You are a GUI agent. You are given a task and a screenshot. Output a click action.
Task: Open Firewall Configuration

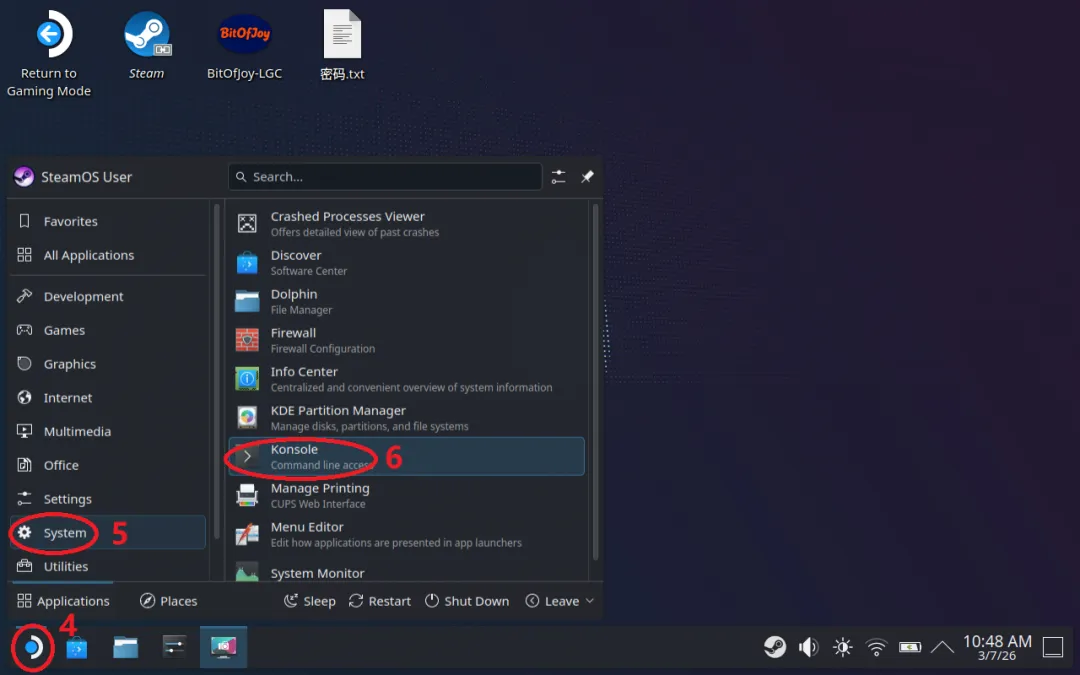coord(406,340)
